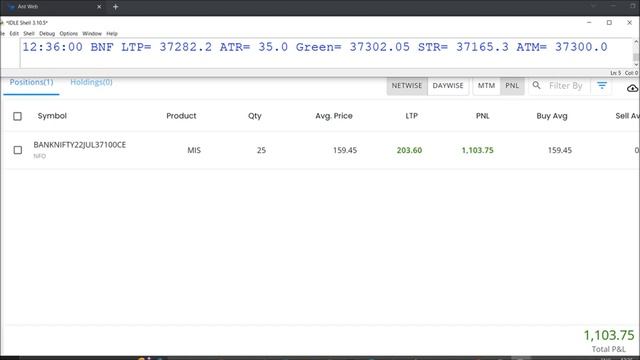Open the Positions(1) tab

tap(31, 82)
